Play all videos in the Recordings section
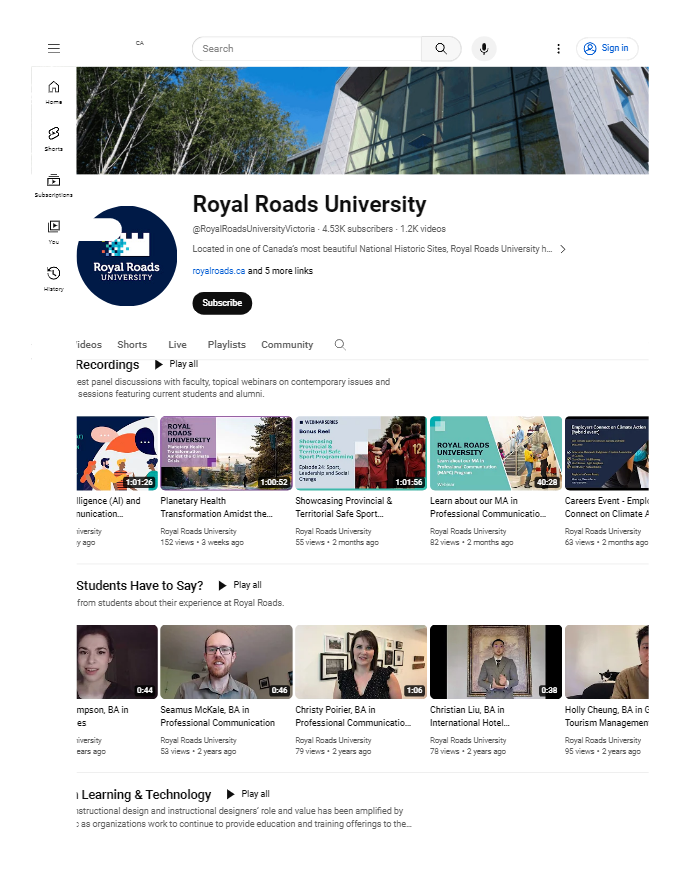 (177, 364)
